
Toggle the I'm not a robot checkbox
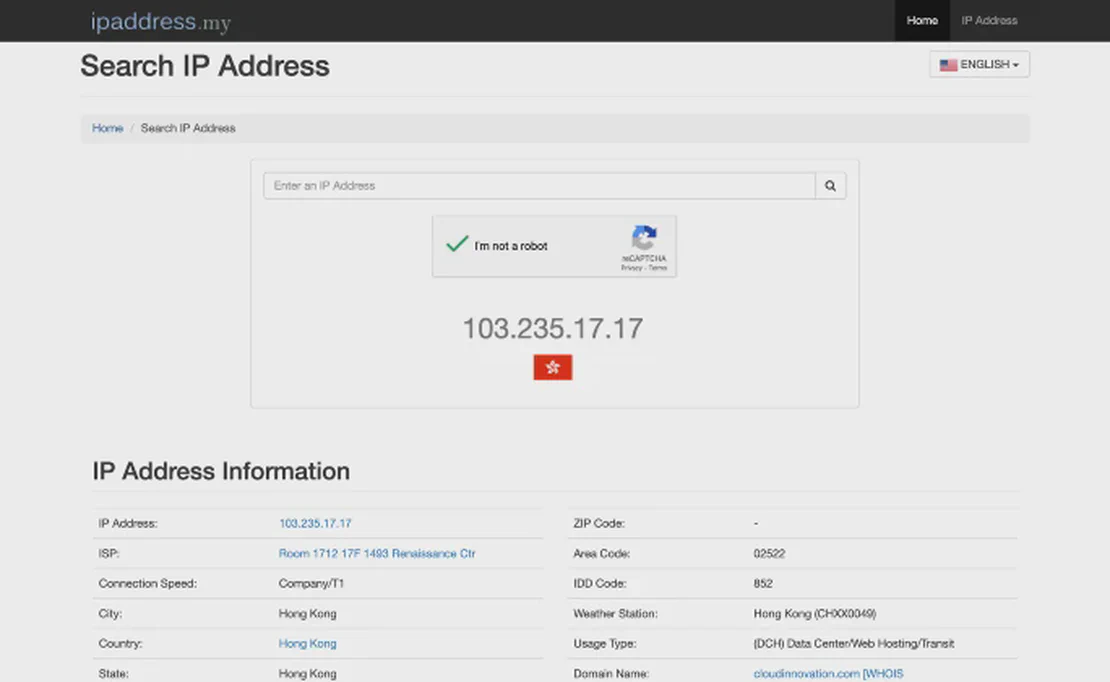[x=458, y=245]
